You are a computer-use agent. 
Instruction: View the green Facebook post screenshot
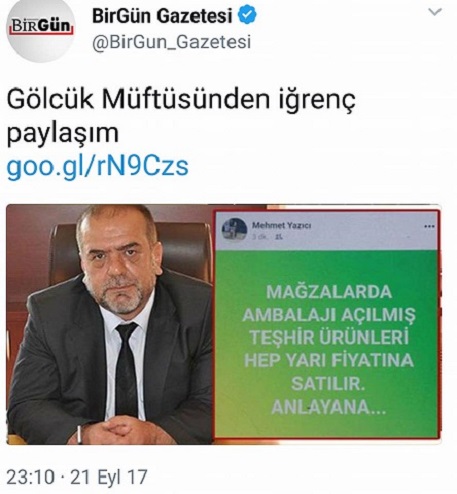click(326, 324)
